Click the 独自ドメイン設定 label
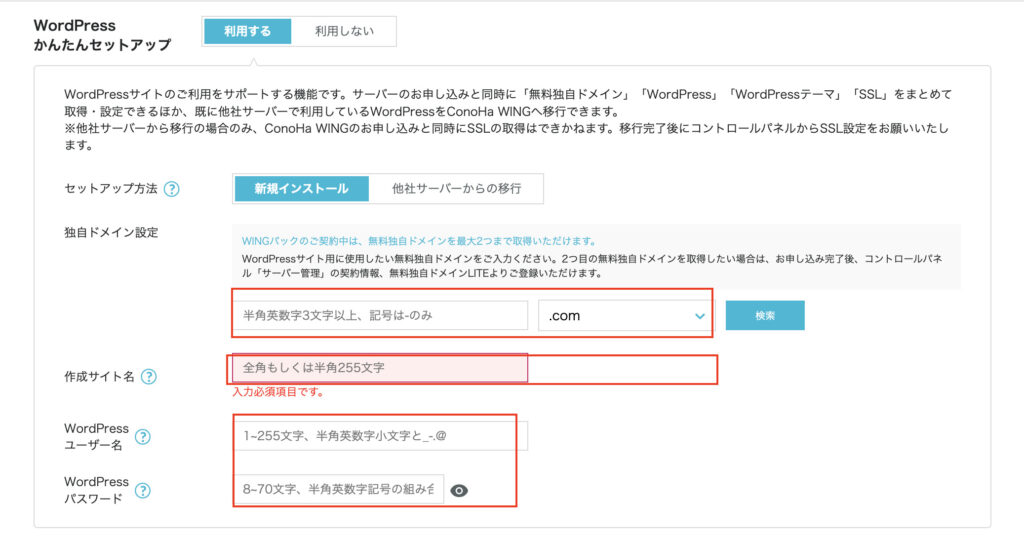 (x=111, y=233)
